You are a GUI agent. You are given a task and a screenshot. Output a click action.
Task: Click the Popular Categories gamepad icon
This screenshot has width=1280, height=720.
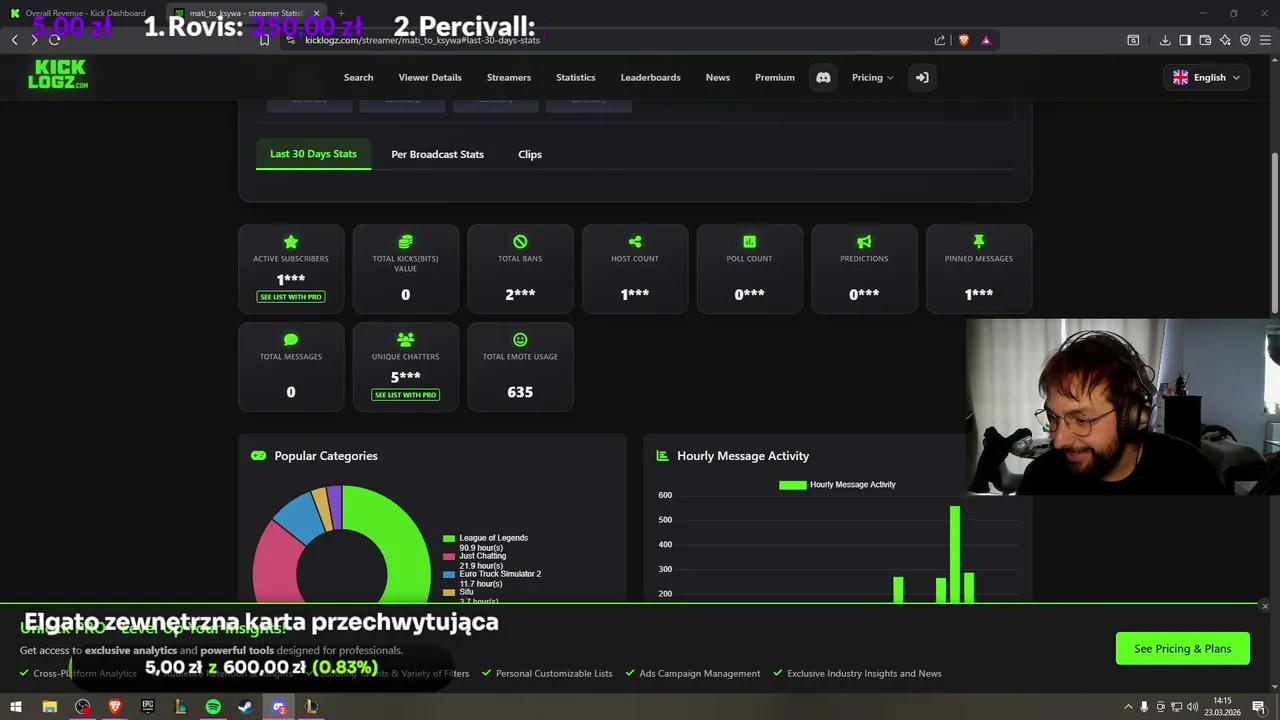click(x=258, y=455)
